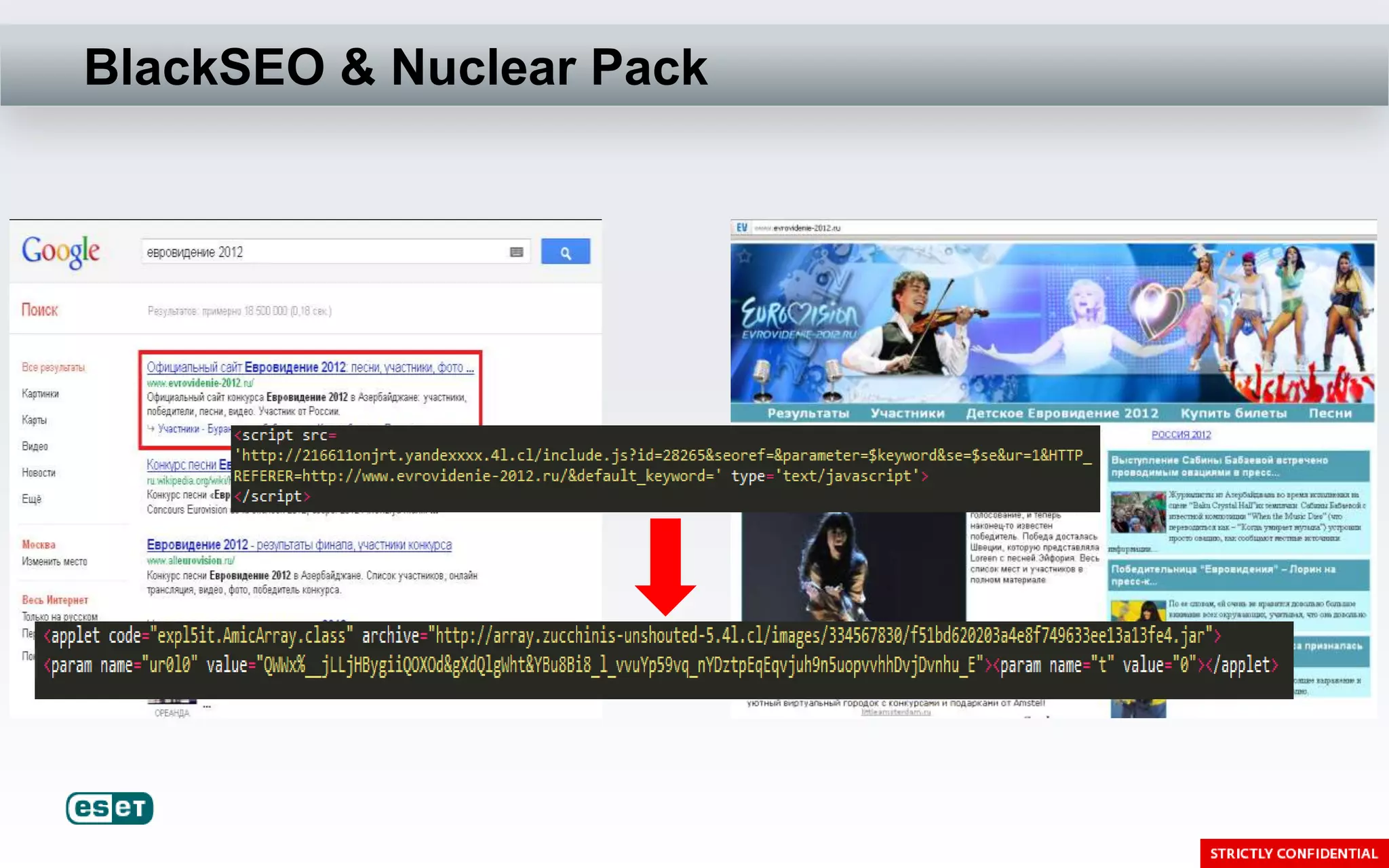Open 'Песни' tab on Eurovision site
The height and width of the screenshot is (868, 1389).
click(x=1330, y=413)
